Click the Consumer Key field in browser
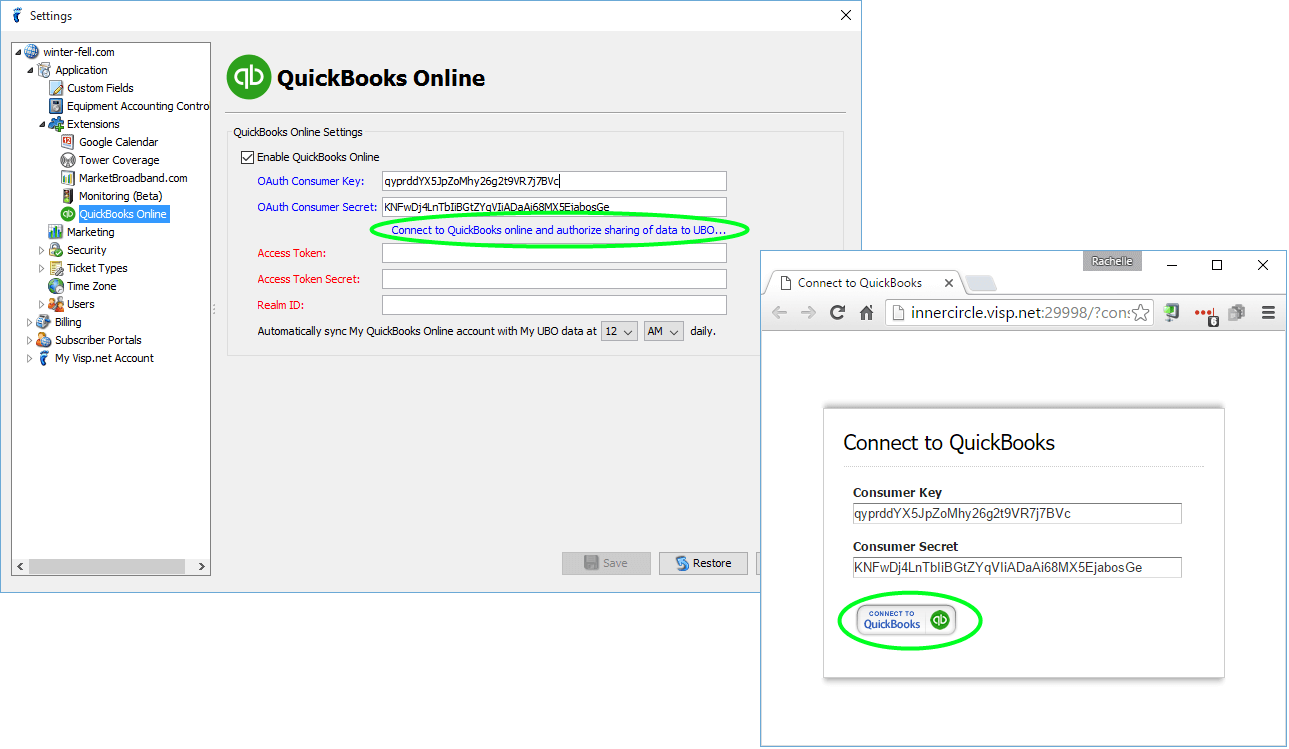The image size is (1289, 749). pos(1016,514)
